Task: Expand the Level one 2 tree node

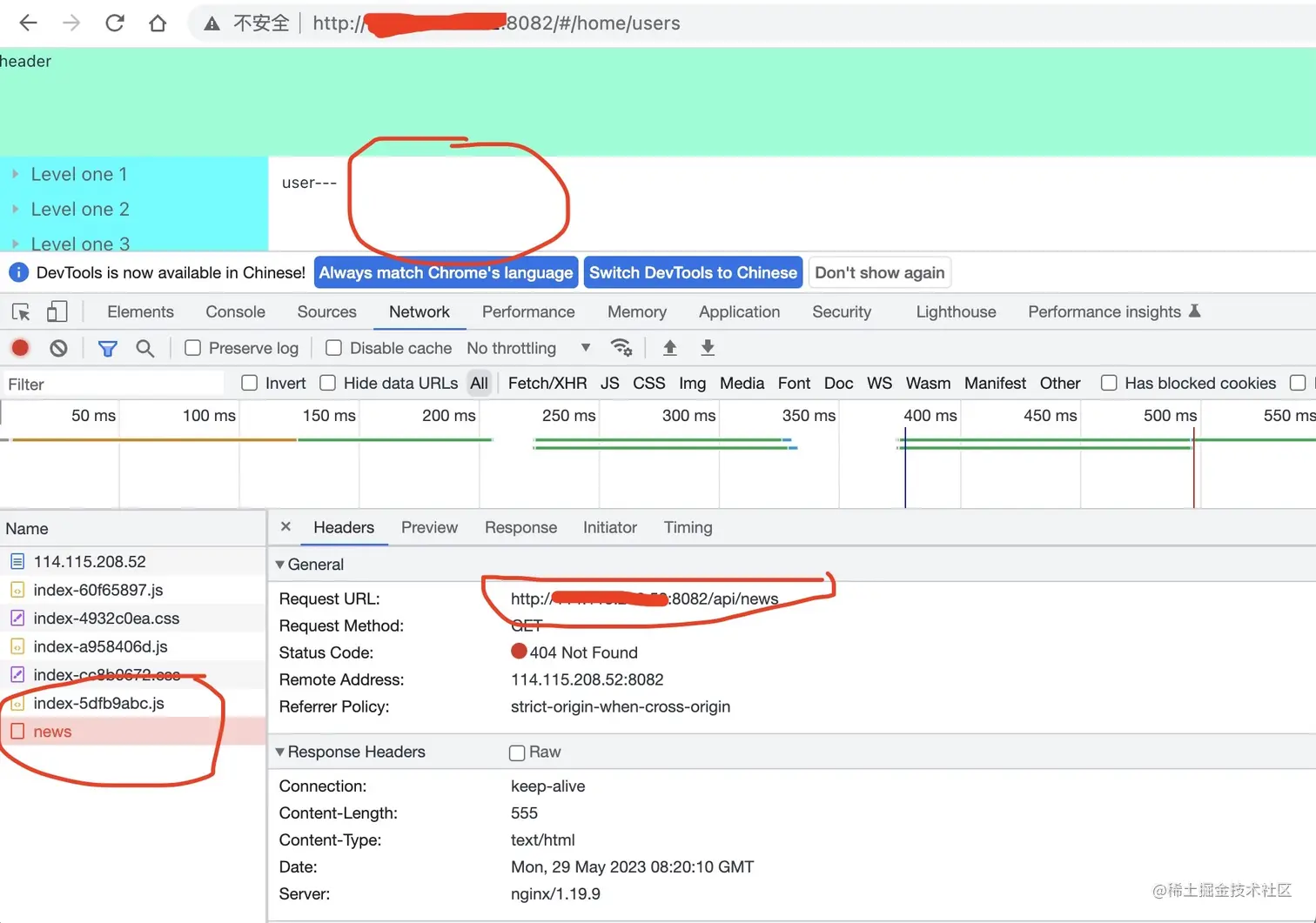Action: click(x=15, y=209)
